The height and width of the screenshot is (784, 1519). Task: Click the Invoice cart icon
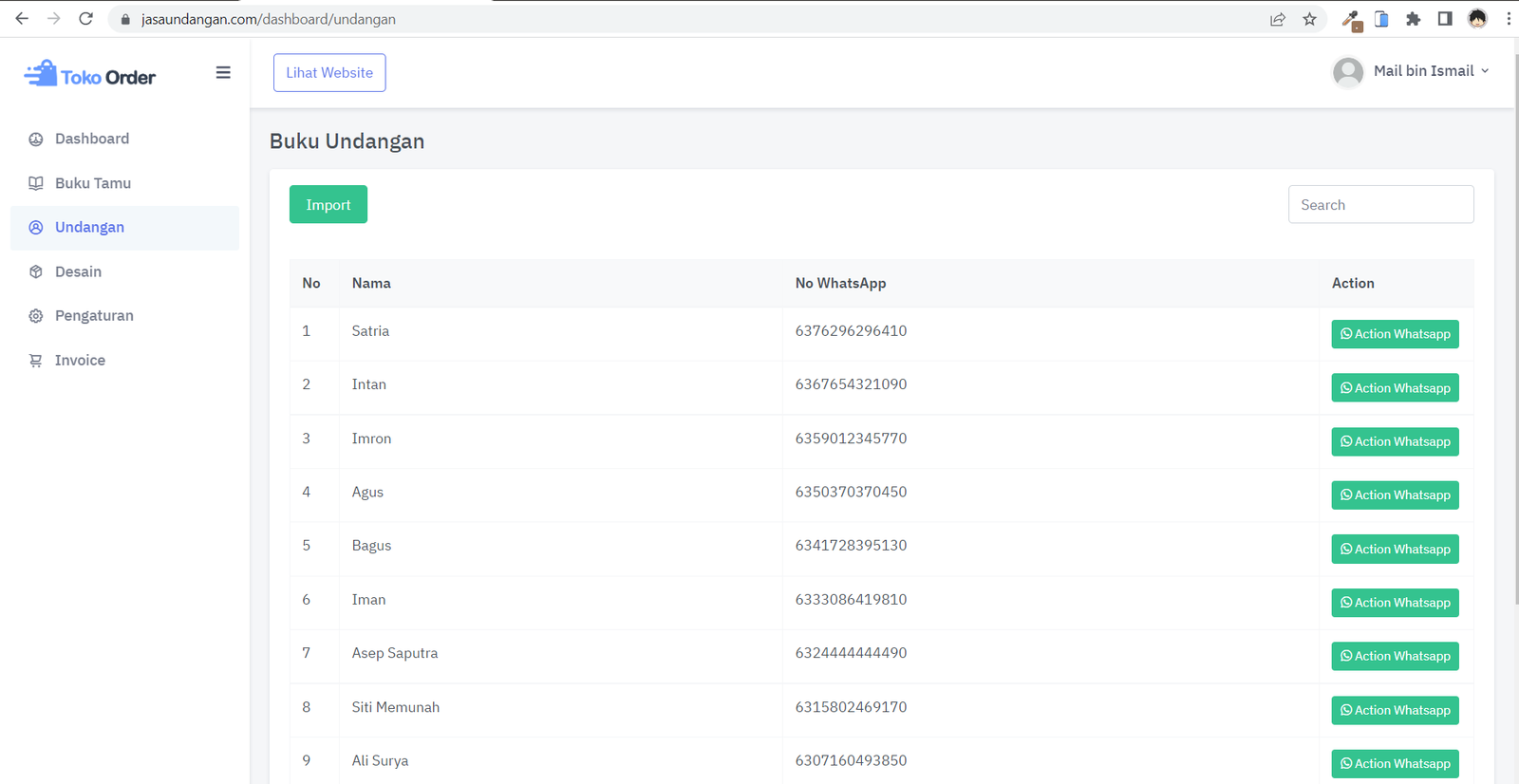pos(36,361)
